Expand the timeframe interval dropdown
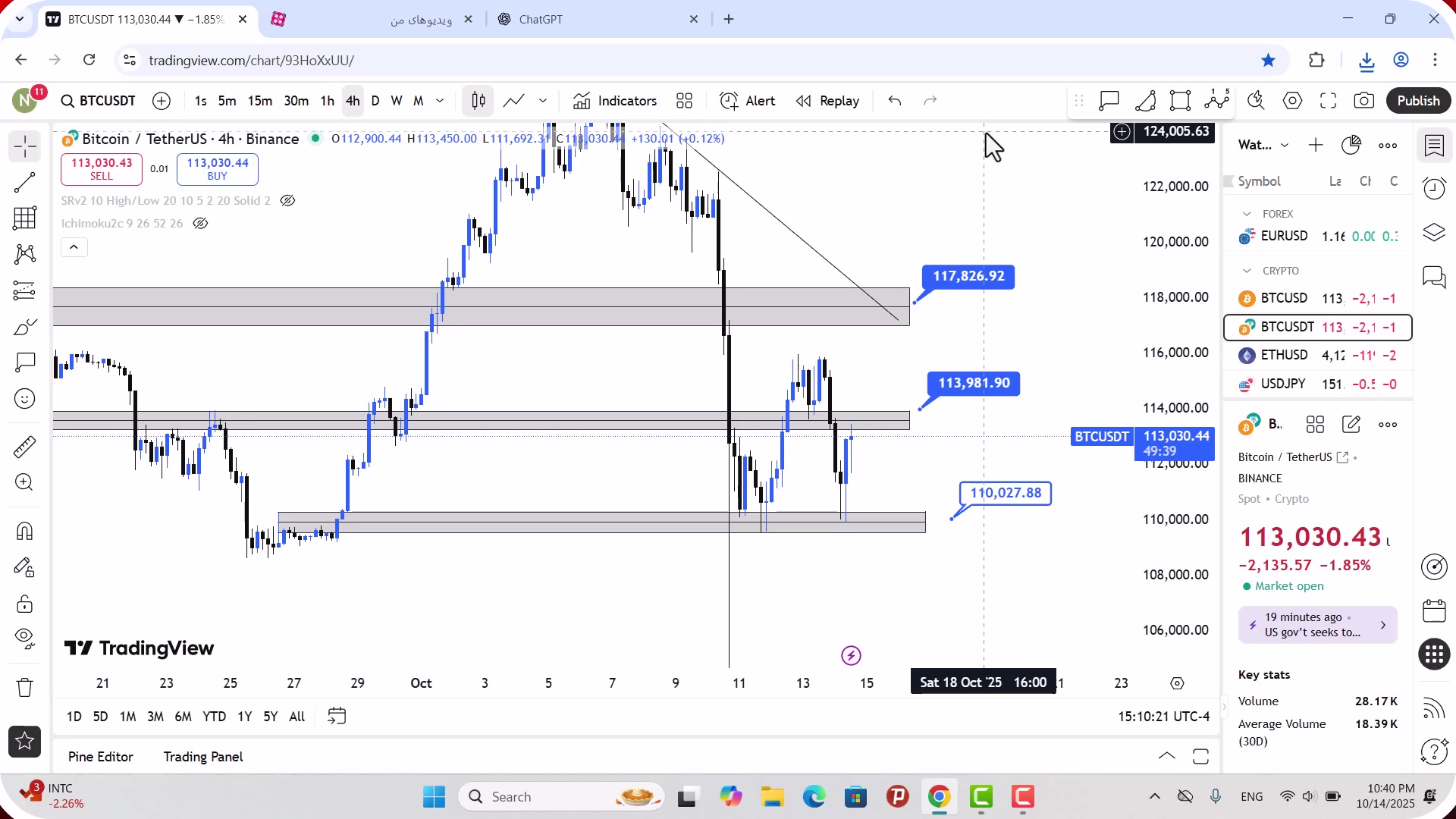This screenshot has width=1456, height=819. tap(440, 101)
